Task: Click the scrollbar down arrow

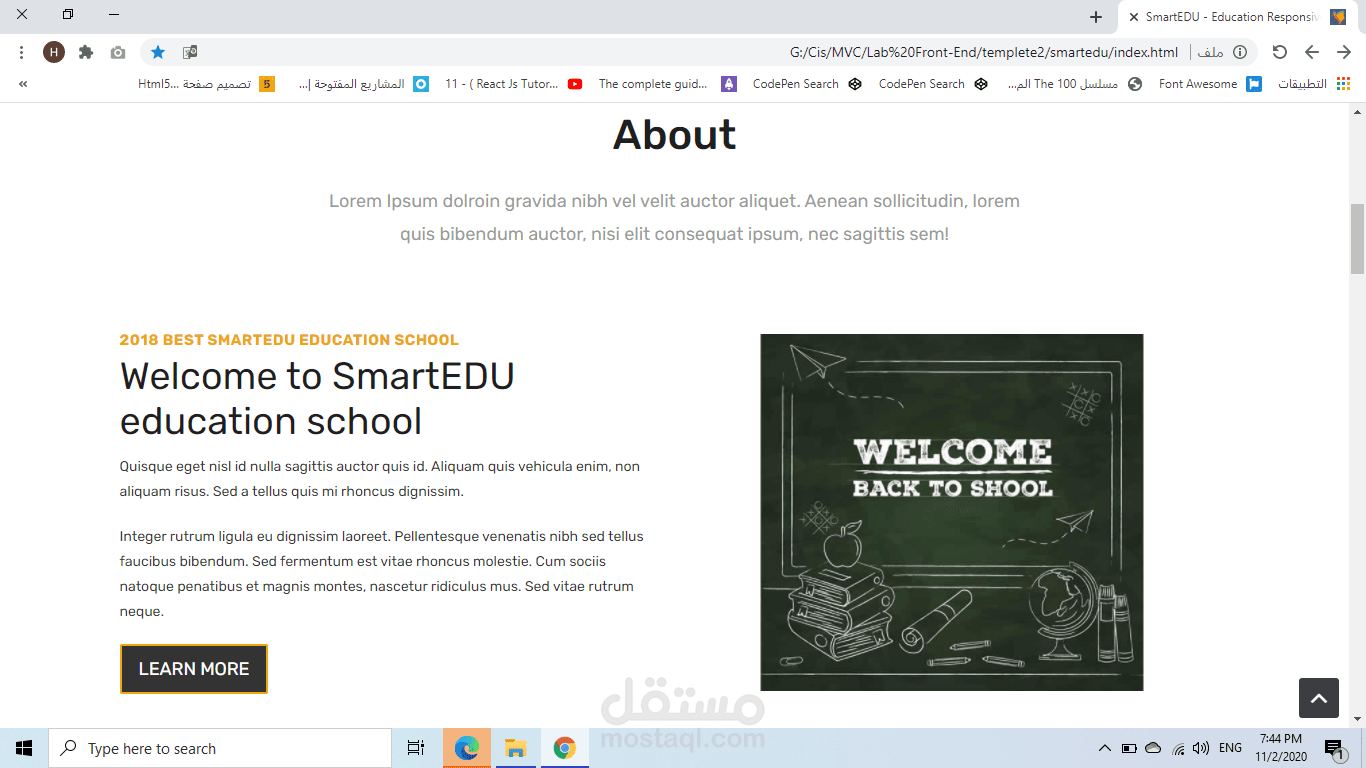Action: pyautogui.click(x=1357, y=719)
